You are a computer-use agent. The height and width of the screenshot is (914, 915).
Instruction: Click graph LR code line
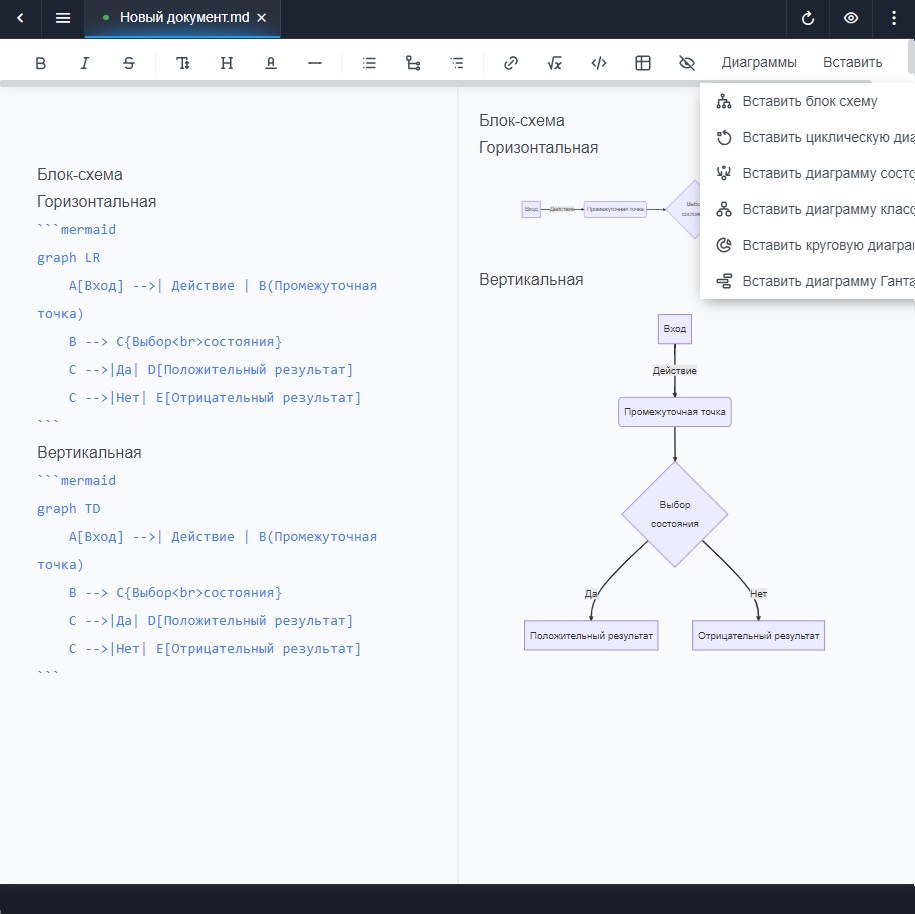click(x=69, y=258)
